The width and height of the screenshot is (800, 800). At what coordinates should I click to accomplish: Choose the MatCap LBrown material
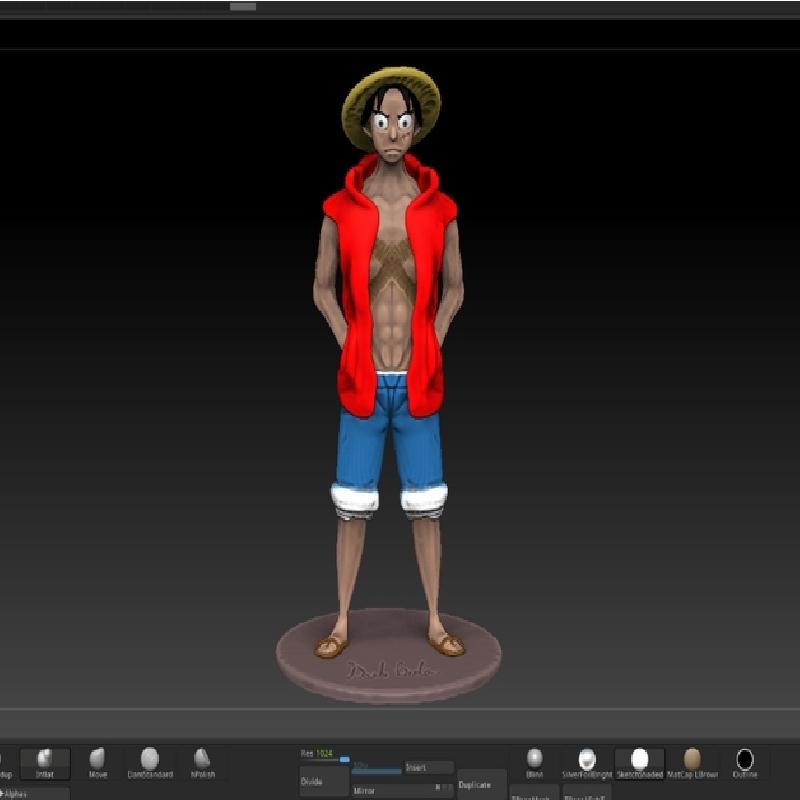pos(692,763)
